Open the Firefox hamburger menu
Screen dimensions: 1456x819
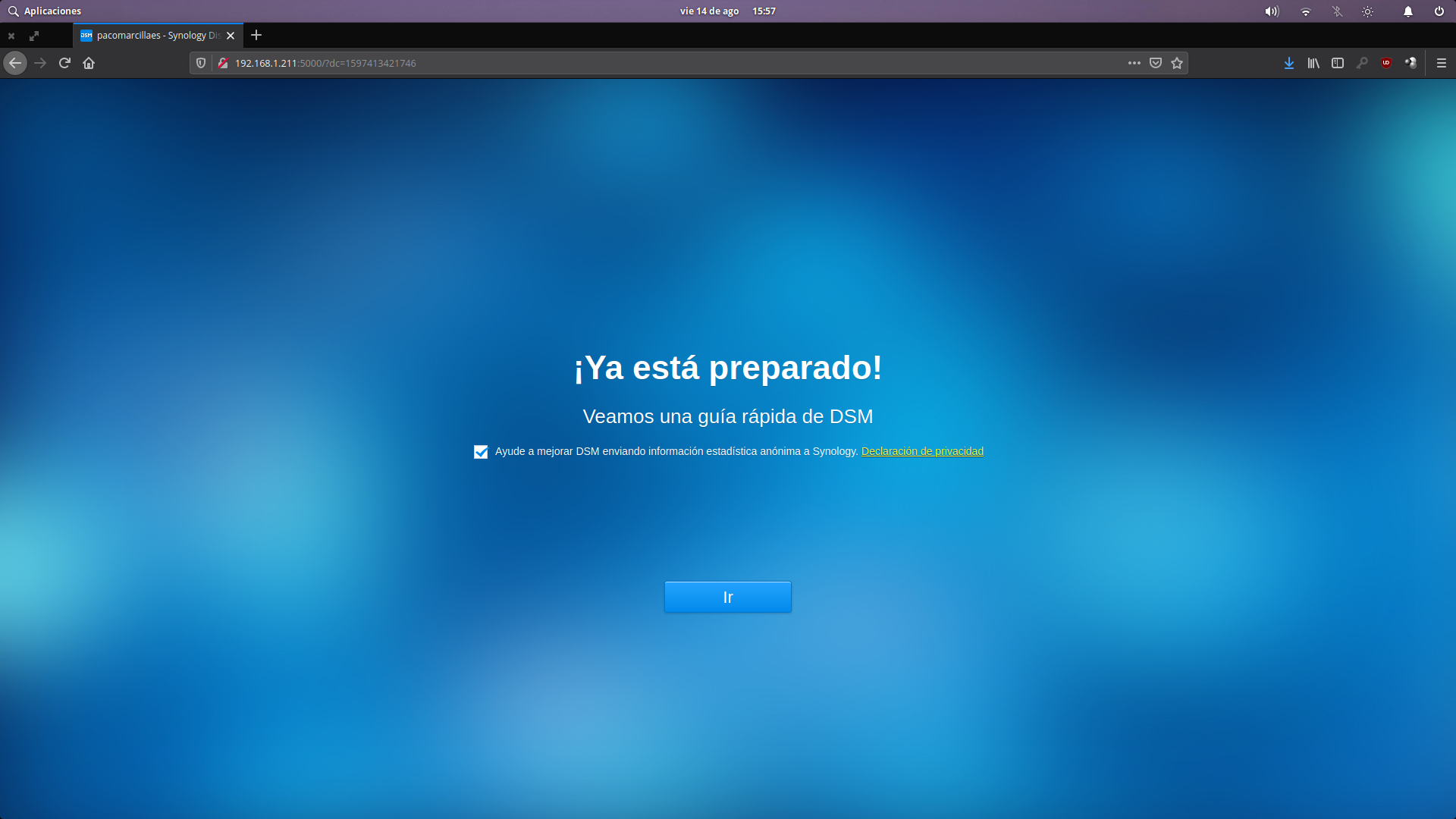pyautogui.click(x=1441, y=64)
